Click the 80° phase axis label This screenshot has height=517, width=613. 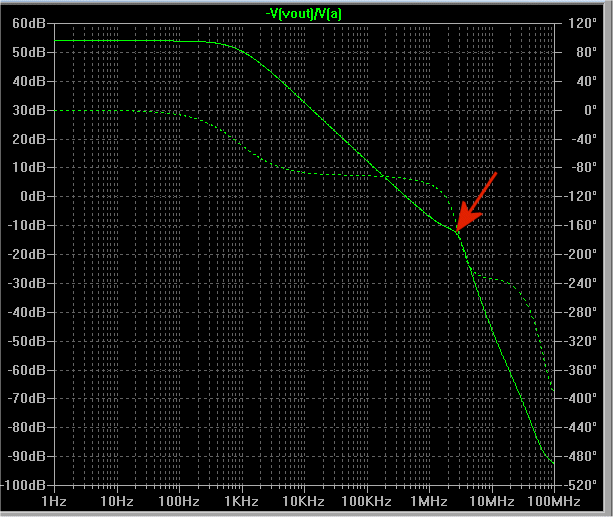[586, 52]
